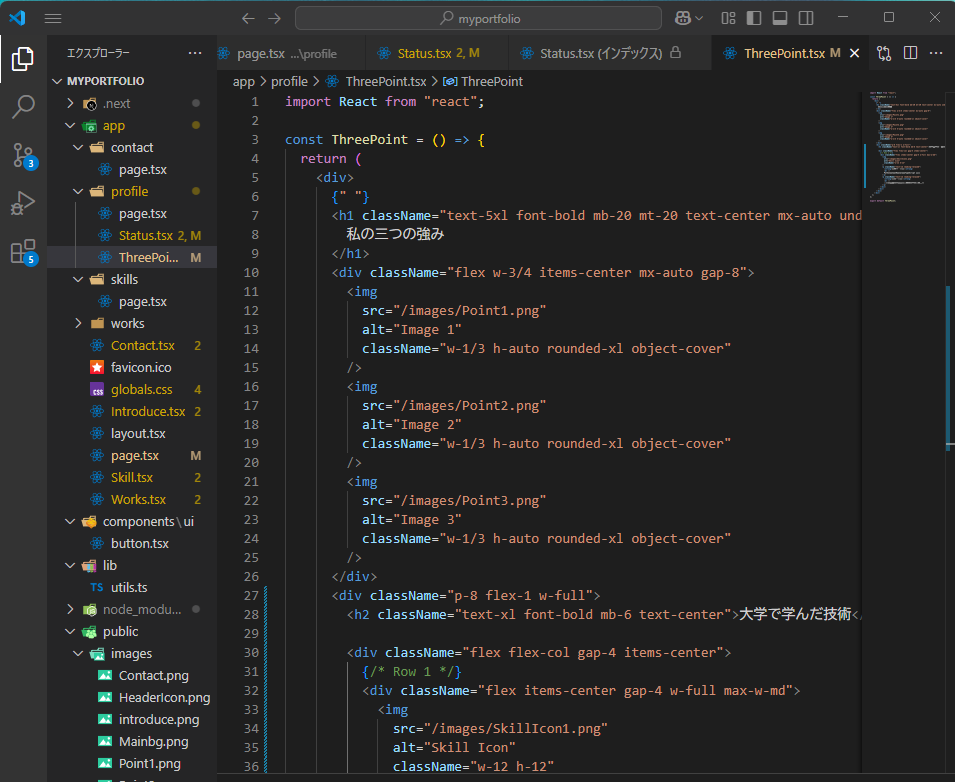
Task: Click the myportfolio command center search box
Action: 478,18
